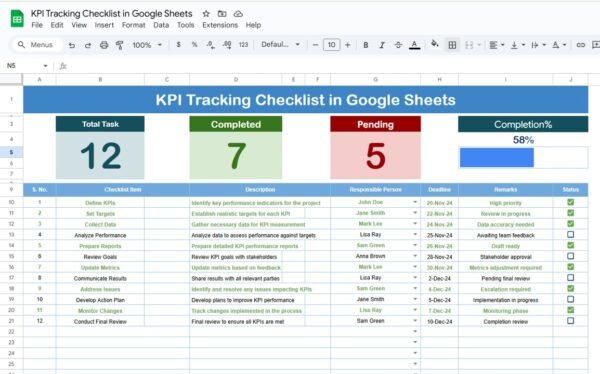This screenshot has width=600, height=374.
Task: Format as percent icon
Action: click(x=194, y=44)
